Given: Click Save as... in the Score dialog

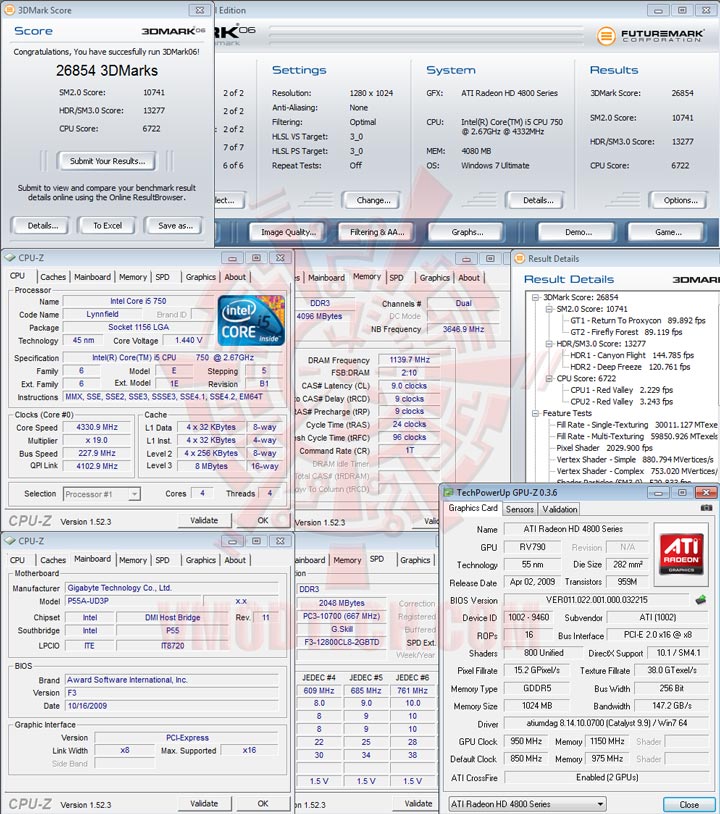Looking at the screenshot, I should [x=175, y=225].
